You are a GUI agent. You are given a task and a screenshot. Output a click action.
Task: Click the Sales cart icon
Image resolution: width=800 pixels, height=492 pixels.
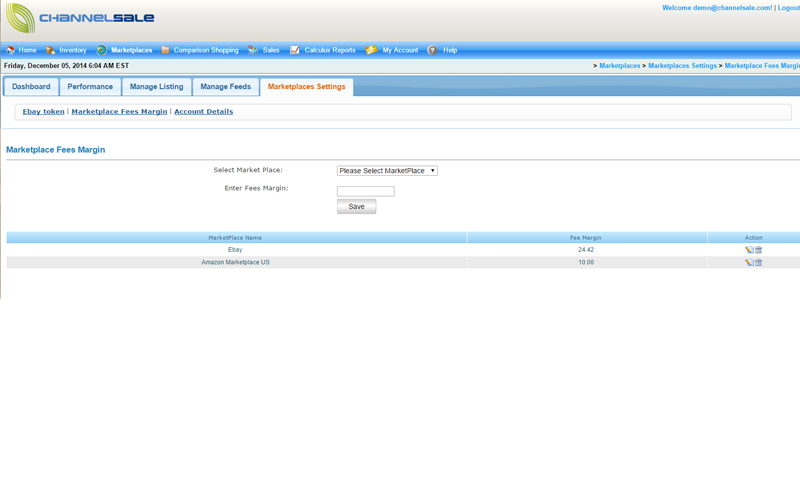coord(253,50)
